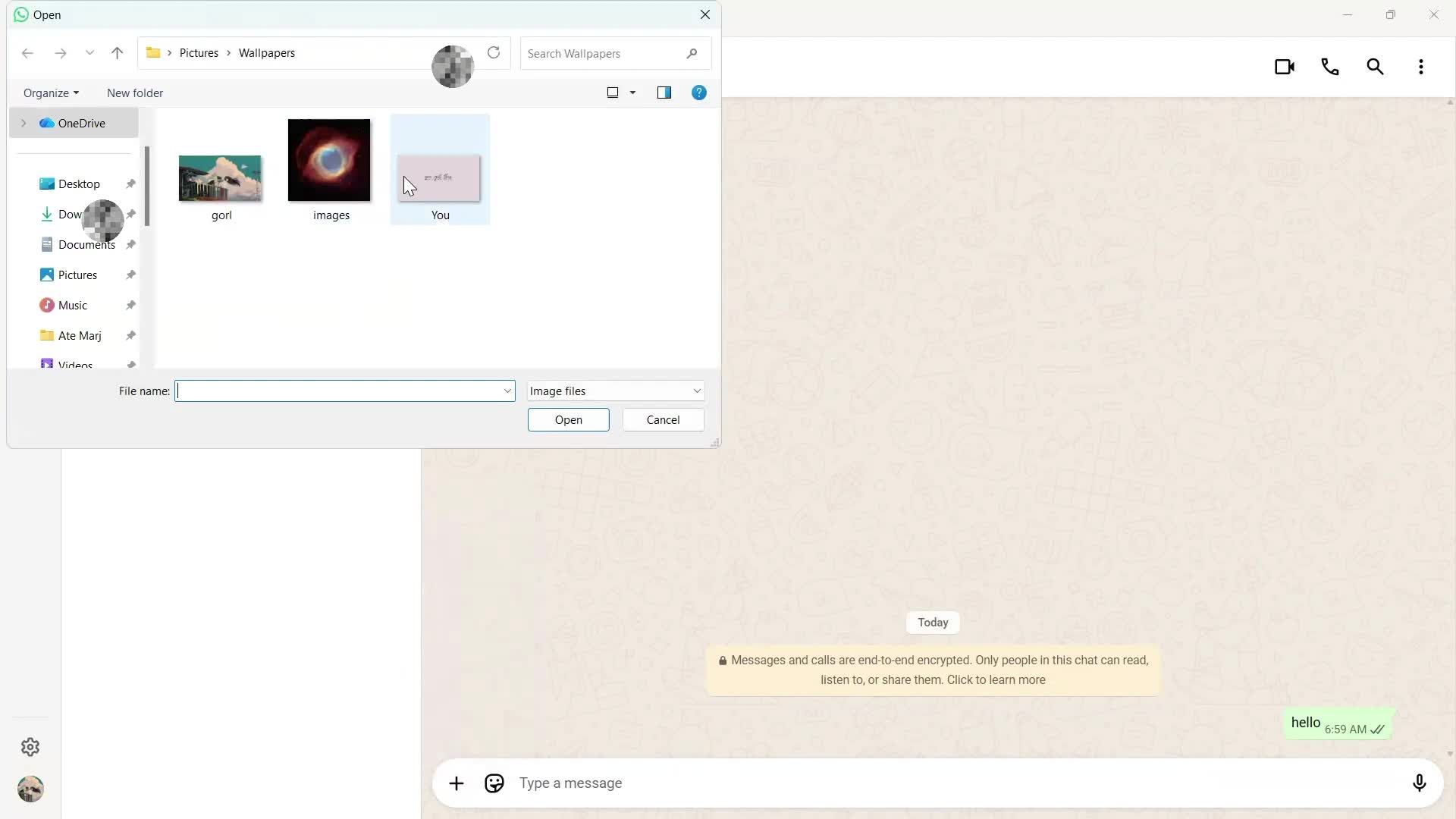Toggle the preview pane
The image size is (1456, 819).
click(664, 93)
